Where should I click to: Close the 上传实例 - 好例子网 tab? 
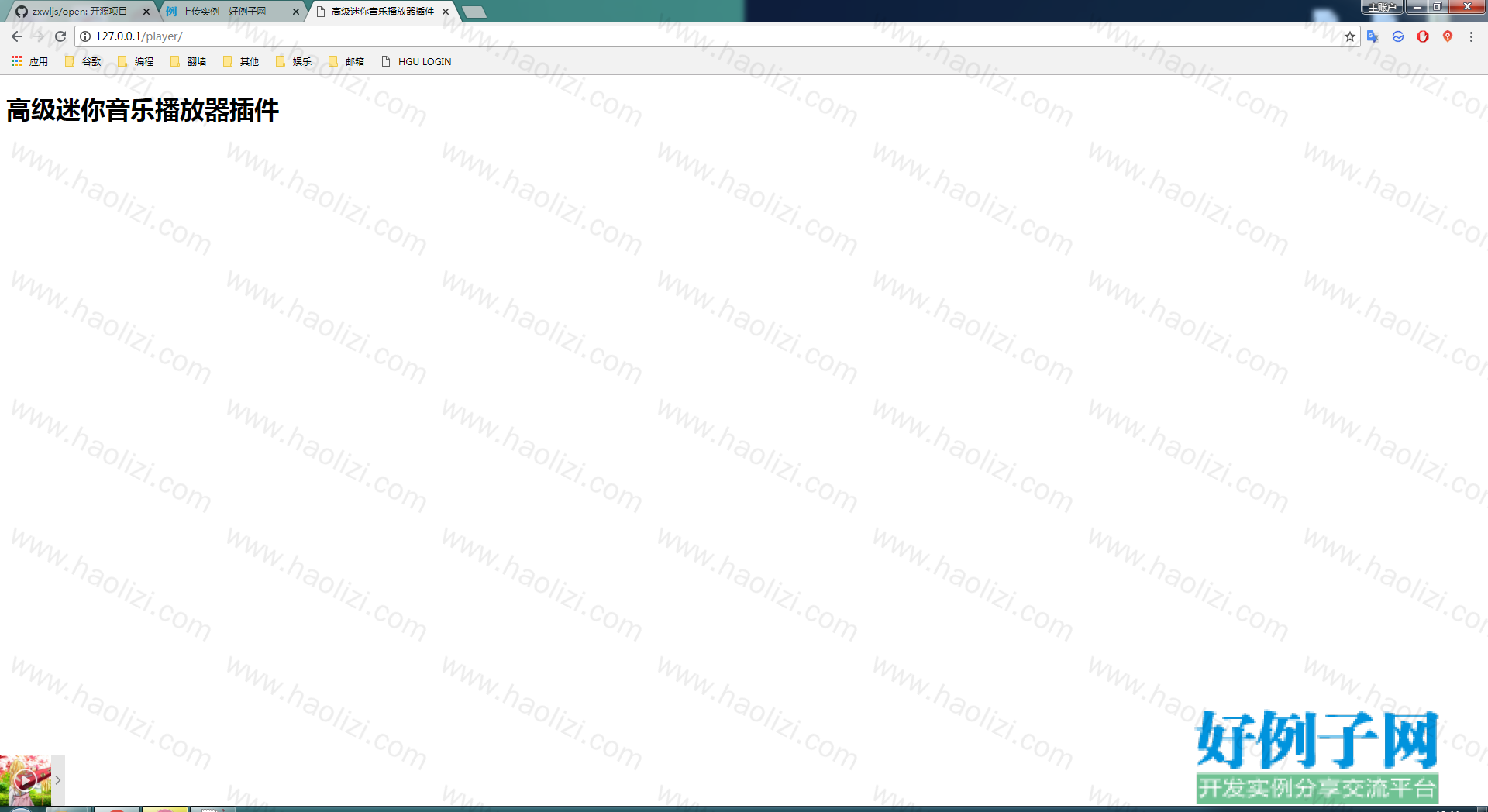[x=295, y=12]
